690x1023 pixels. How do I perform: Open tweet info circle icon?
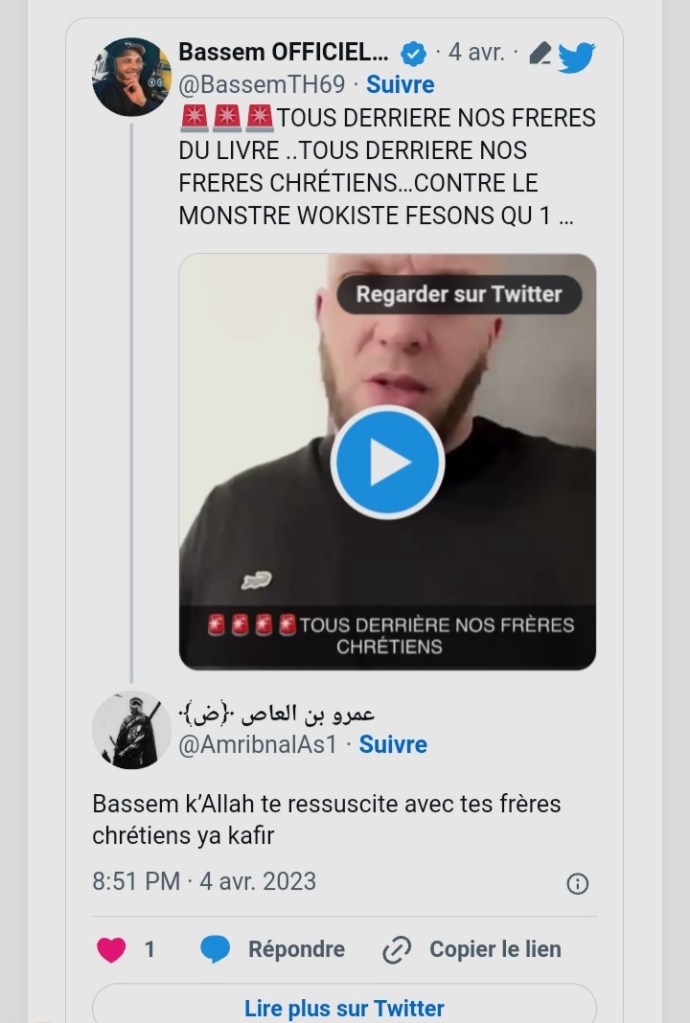tap(577, 884)
